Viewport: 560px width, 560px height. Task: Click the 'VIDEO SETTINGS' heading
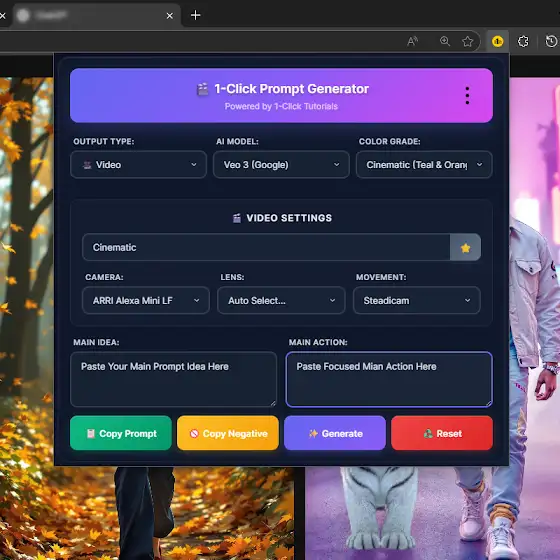[x=289, y=218]
